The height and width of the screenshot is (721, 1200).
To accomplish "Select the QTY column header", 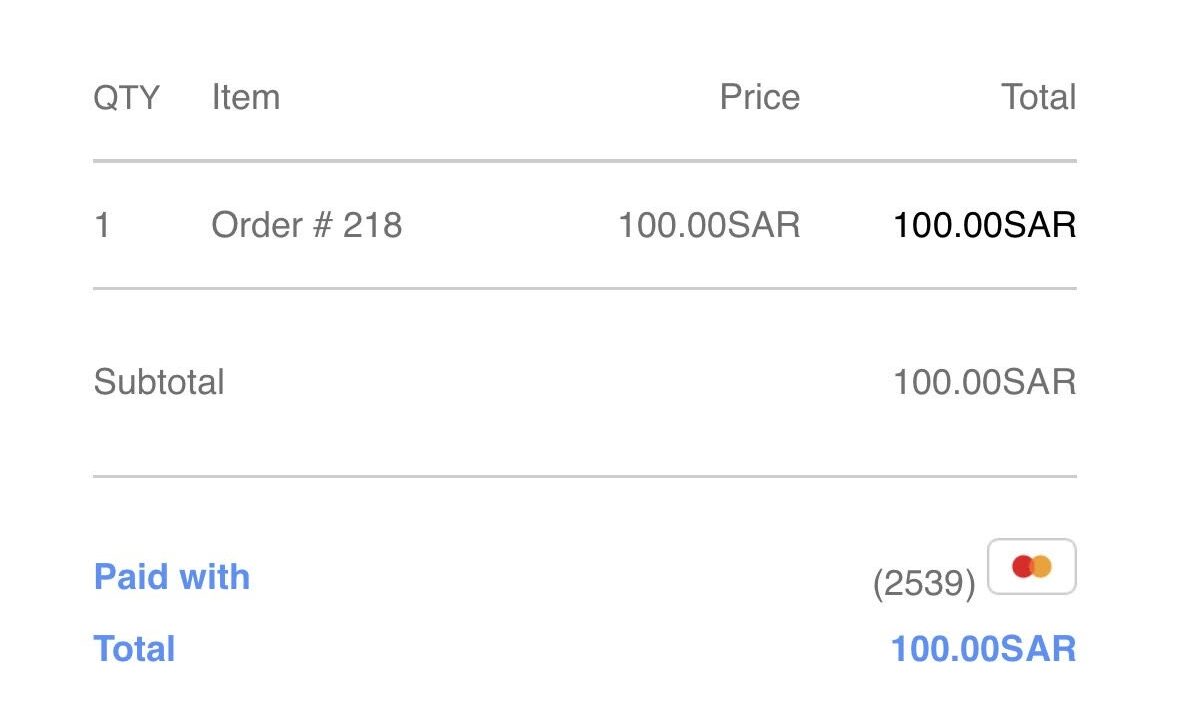I will 126,98.
